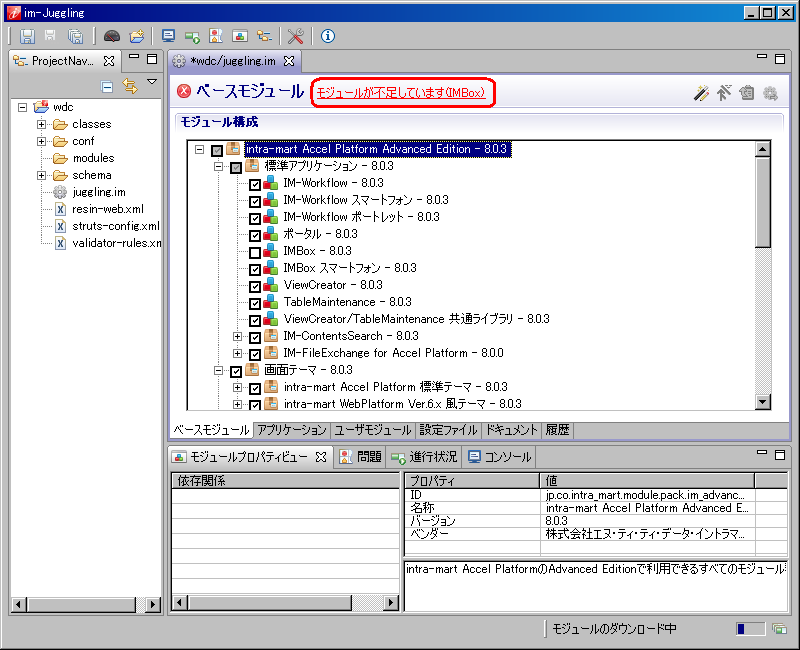Click the プロパティ column header

[472, 481]
